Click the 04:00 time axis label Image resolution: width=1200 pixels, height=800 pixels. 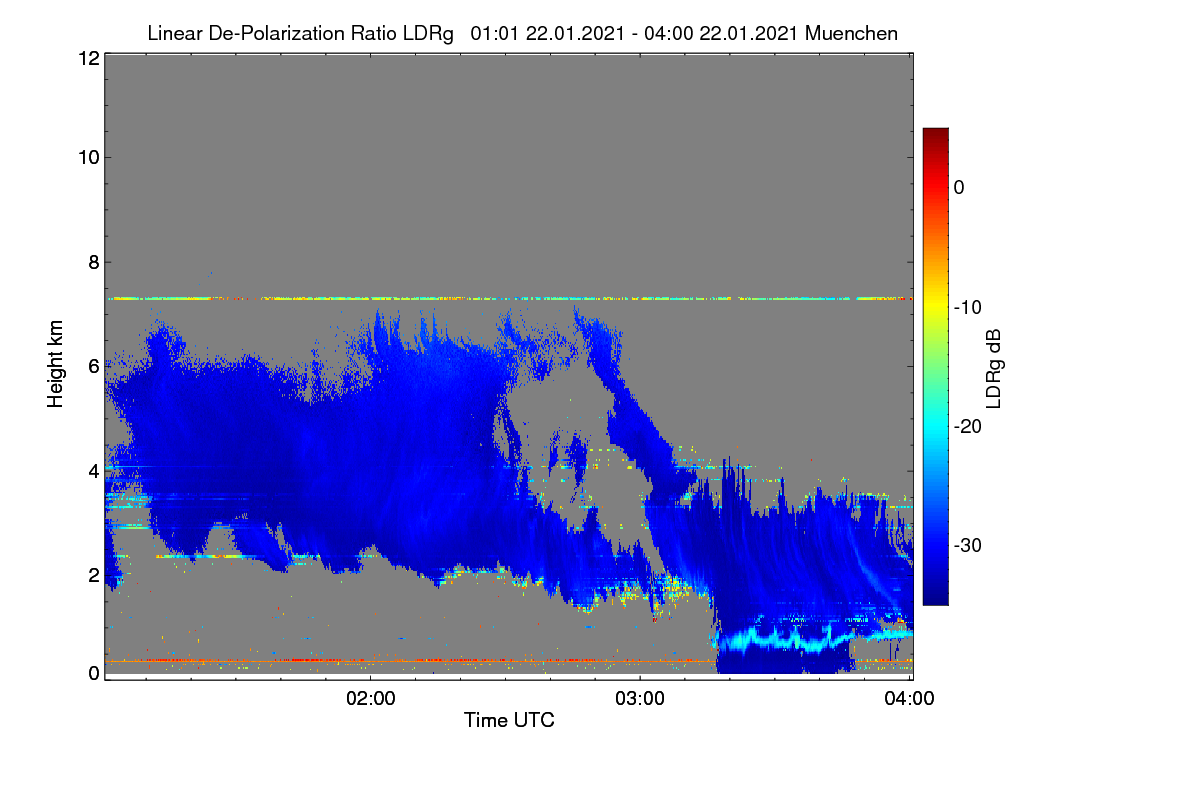point(910,698)
